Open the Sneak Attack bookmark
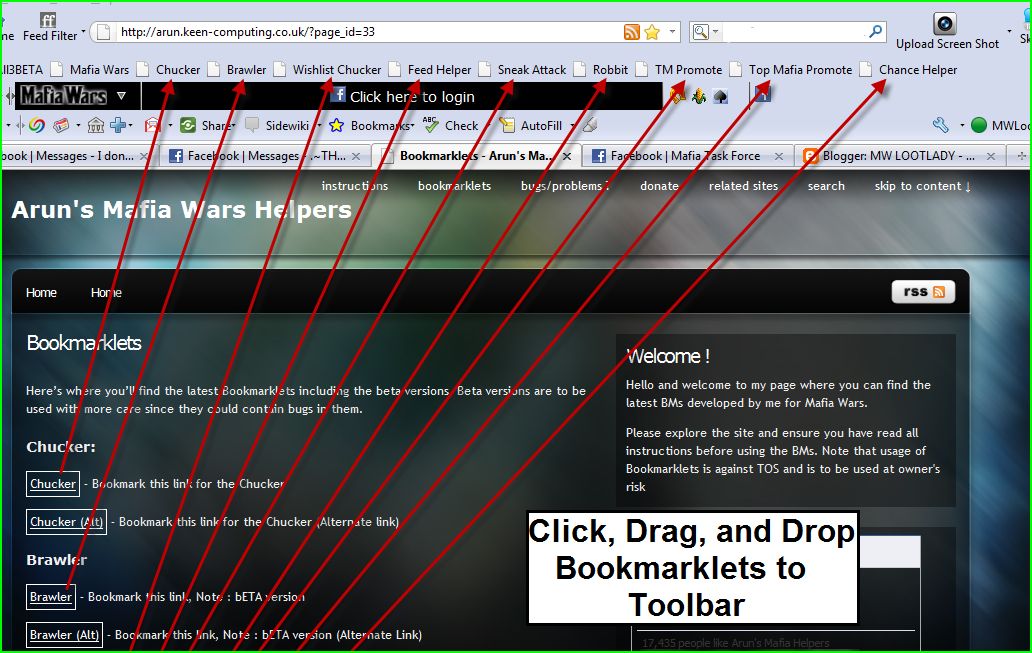Screen dimensions: 1032x653 (x=523, y=69)
